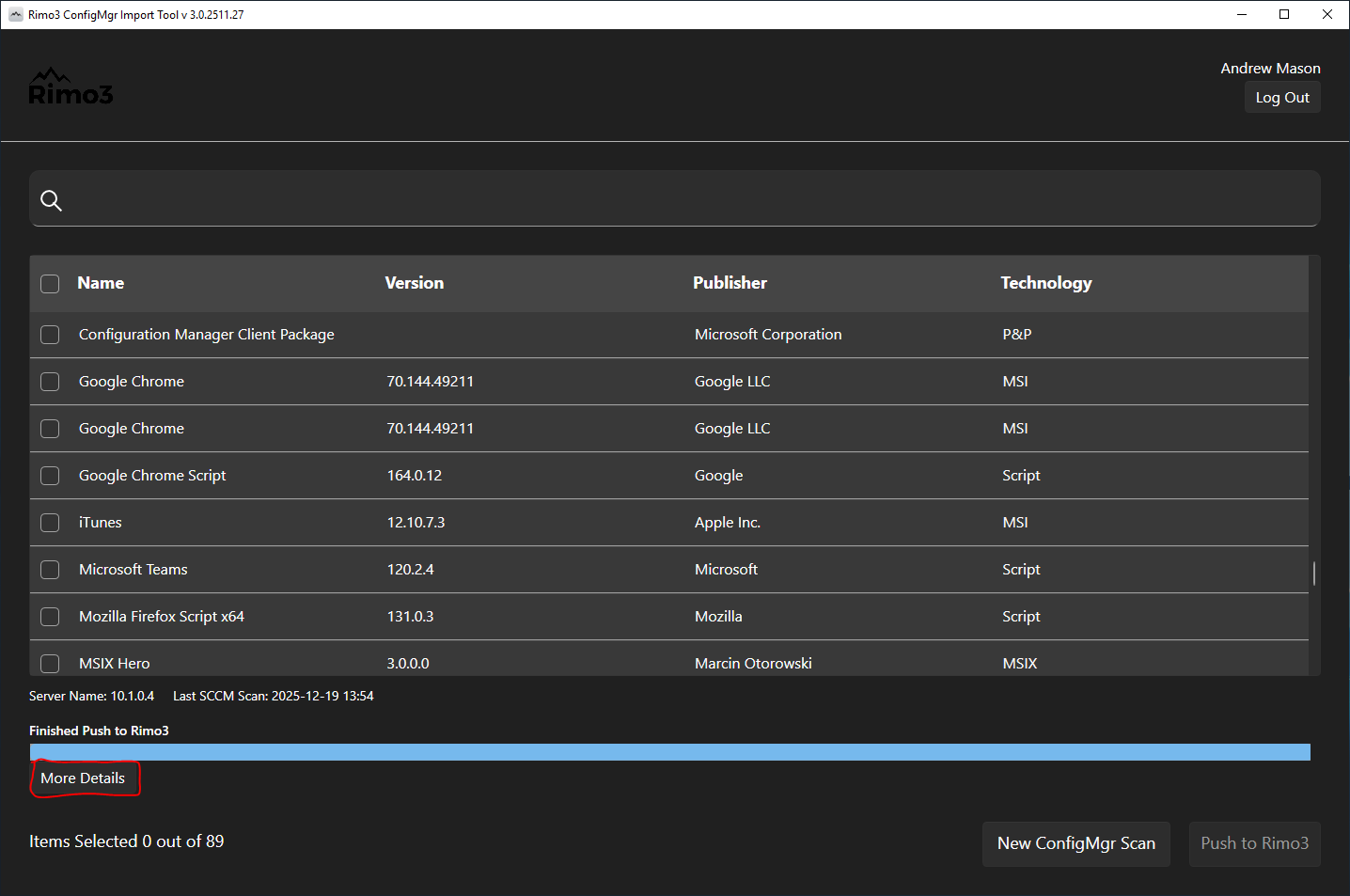Expand the More Details section
Screen dimensions: 1350x896
pyautogui.click(x=83, y=778)
